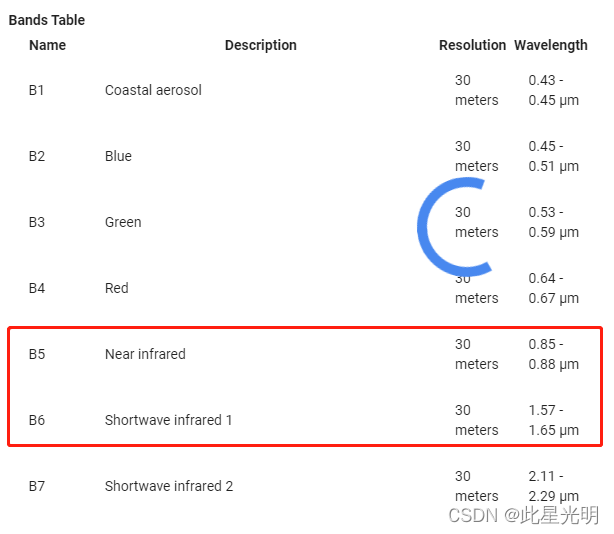Click the Coastal aerosol description
The height and width of the screenshot is (534, 614).
153,90
